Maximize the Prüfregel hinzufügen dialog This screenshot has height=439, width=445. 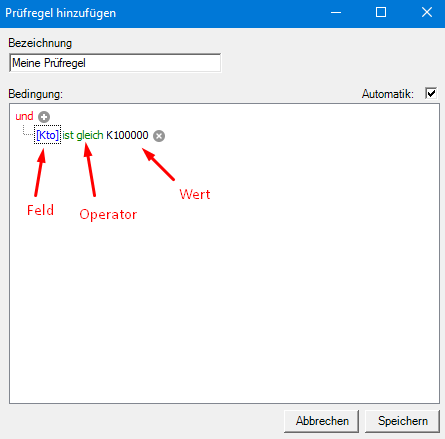coord(381,13)
